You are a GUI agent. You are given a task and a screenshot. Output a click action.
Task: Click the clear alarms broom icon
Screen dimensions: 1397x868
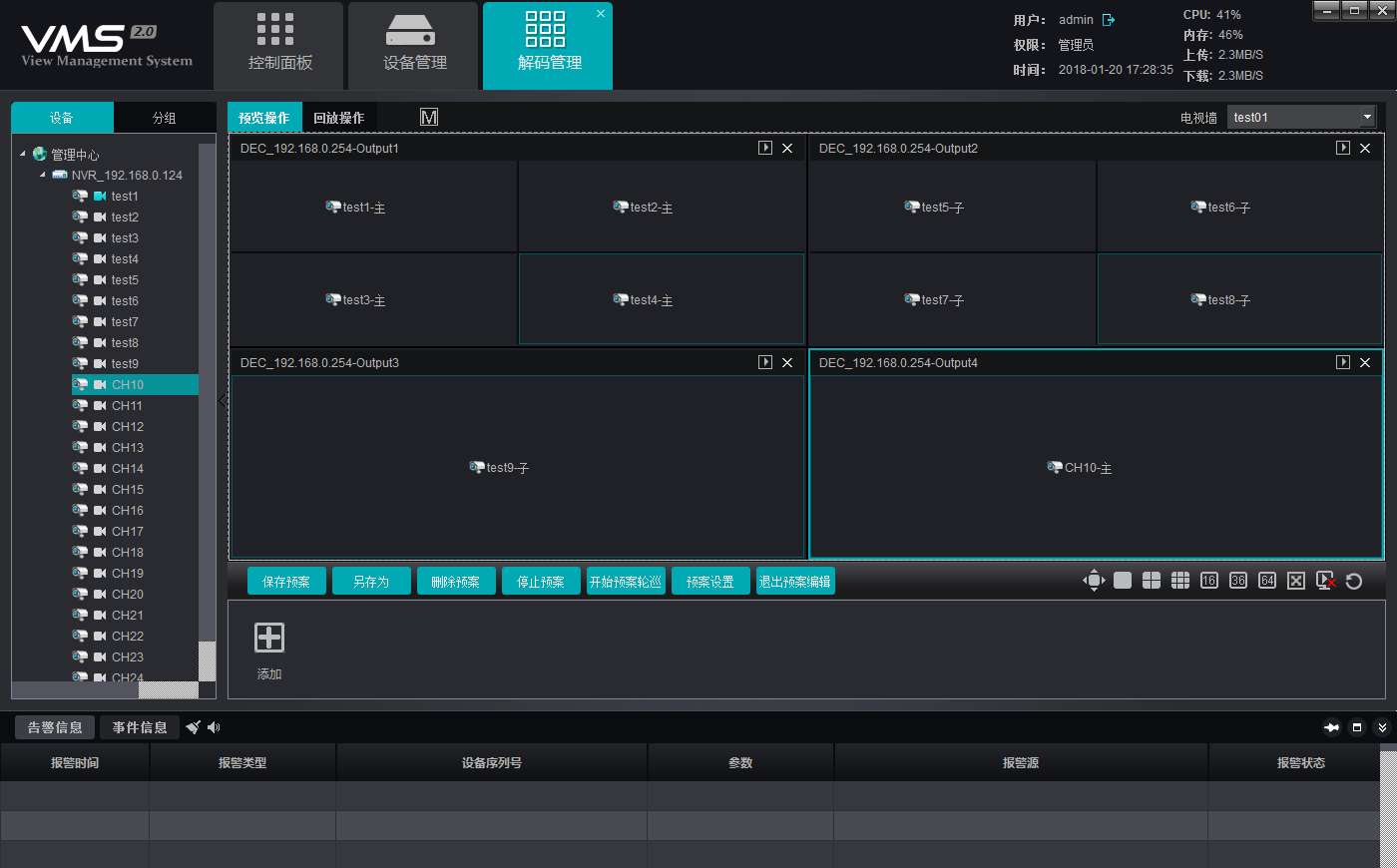194,727
